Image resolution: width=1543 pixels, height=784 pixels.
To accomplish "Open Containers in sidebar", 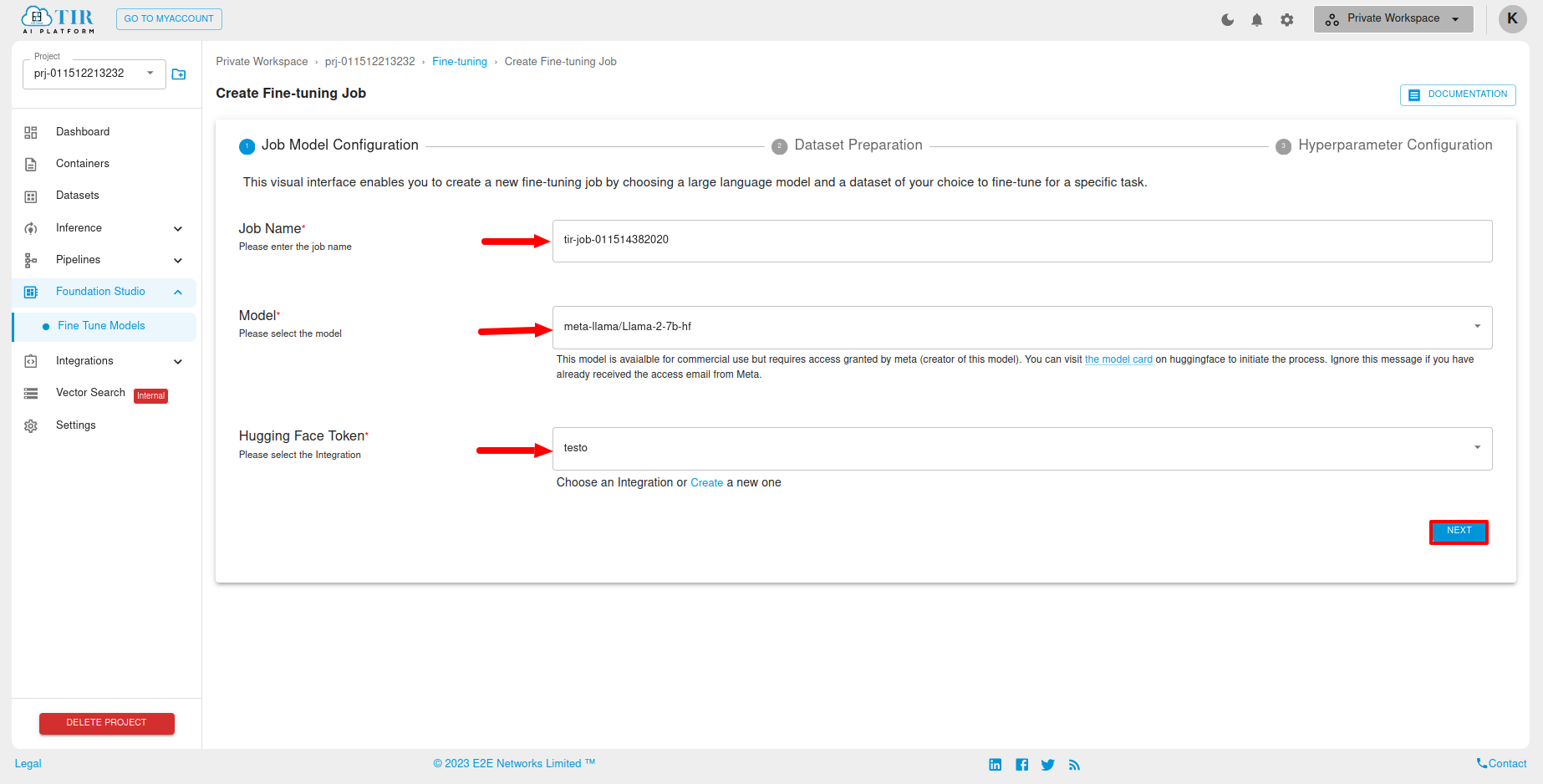I will pyautogui.click(x=83, y=164).
